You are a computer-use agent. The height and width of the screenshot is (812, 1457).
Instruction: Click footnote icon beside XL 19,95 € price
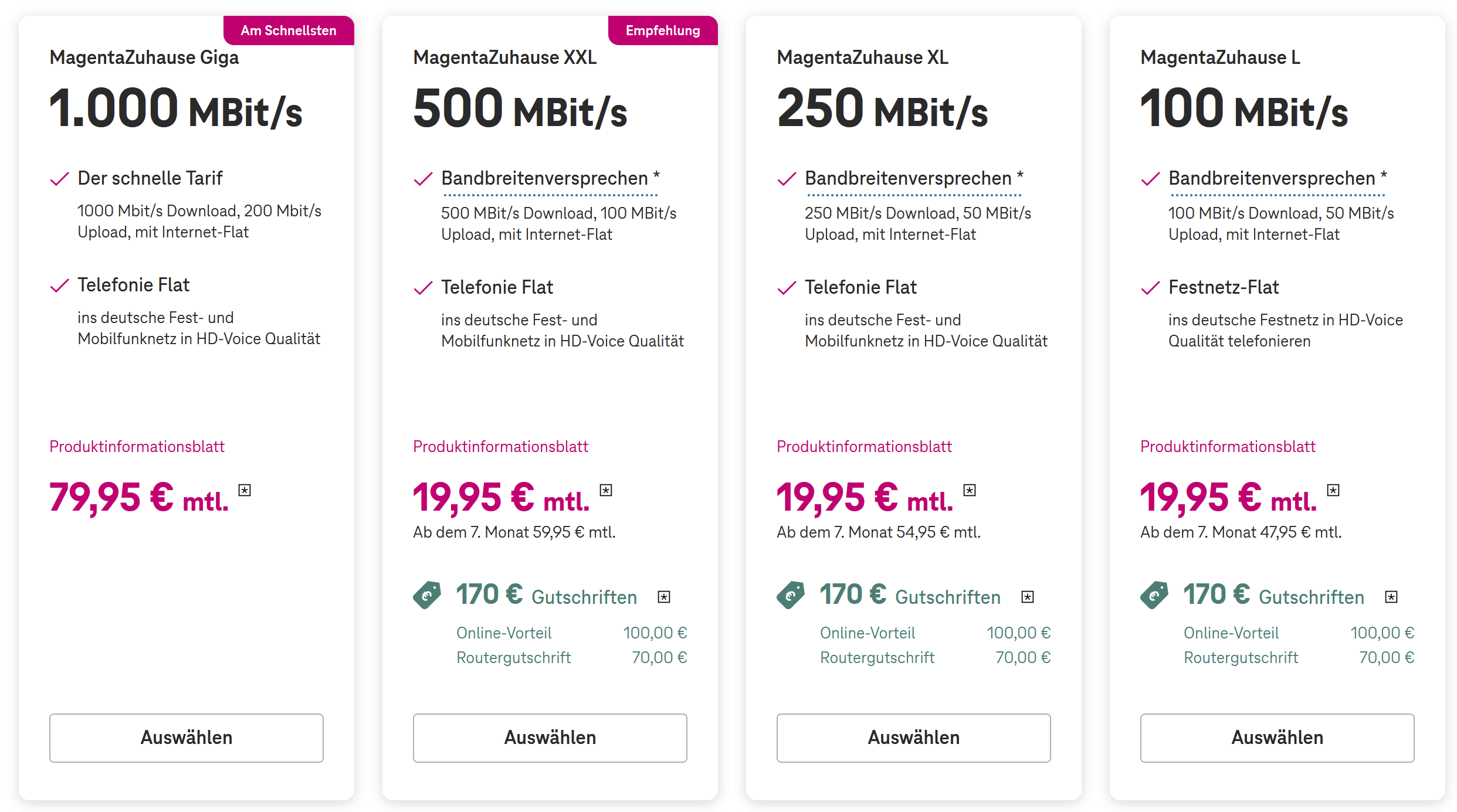[x=970, y=490]
